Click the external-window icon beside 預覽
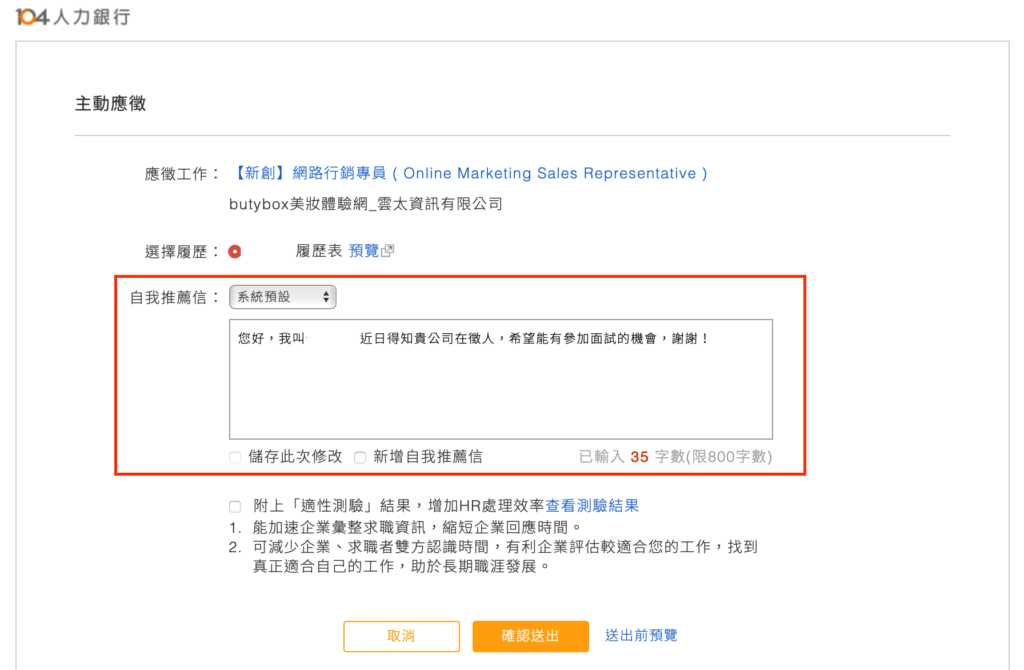Screen dimensions: 1024x670 (389, 251)
